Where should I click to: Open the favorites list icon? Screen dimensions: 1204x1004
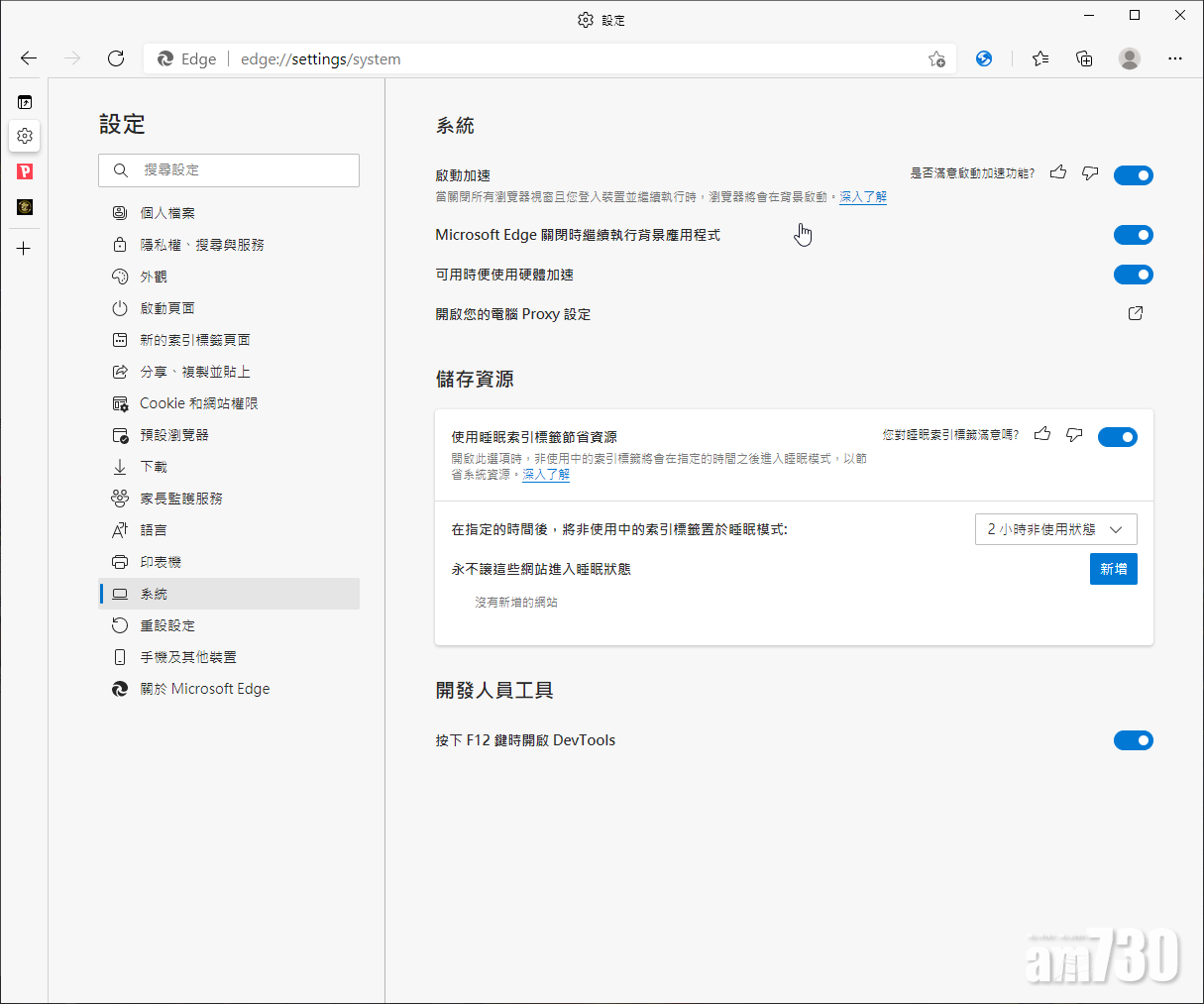tap(1040, 58)
